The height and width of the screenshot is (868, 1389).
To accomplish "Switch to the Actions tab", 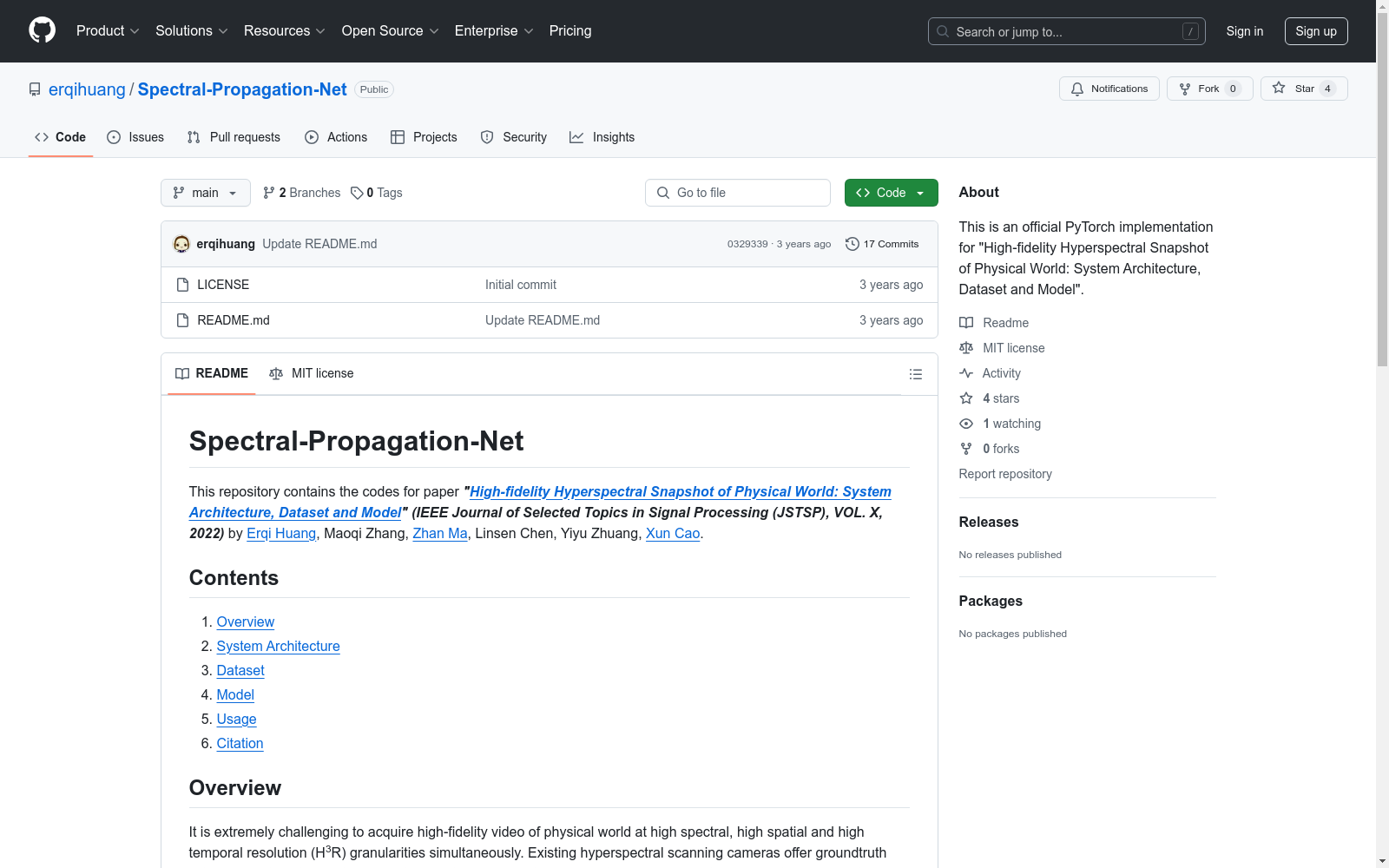I will 336,137.
